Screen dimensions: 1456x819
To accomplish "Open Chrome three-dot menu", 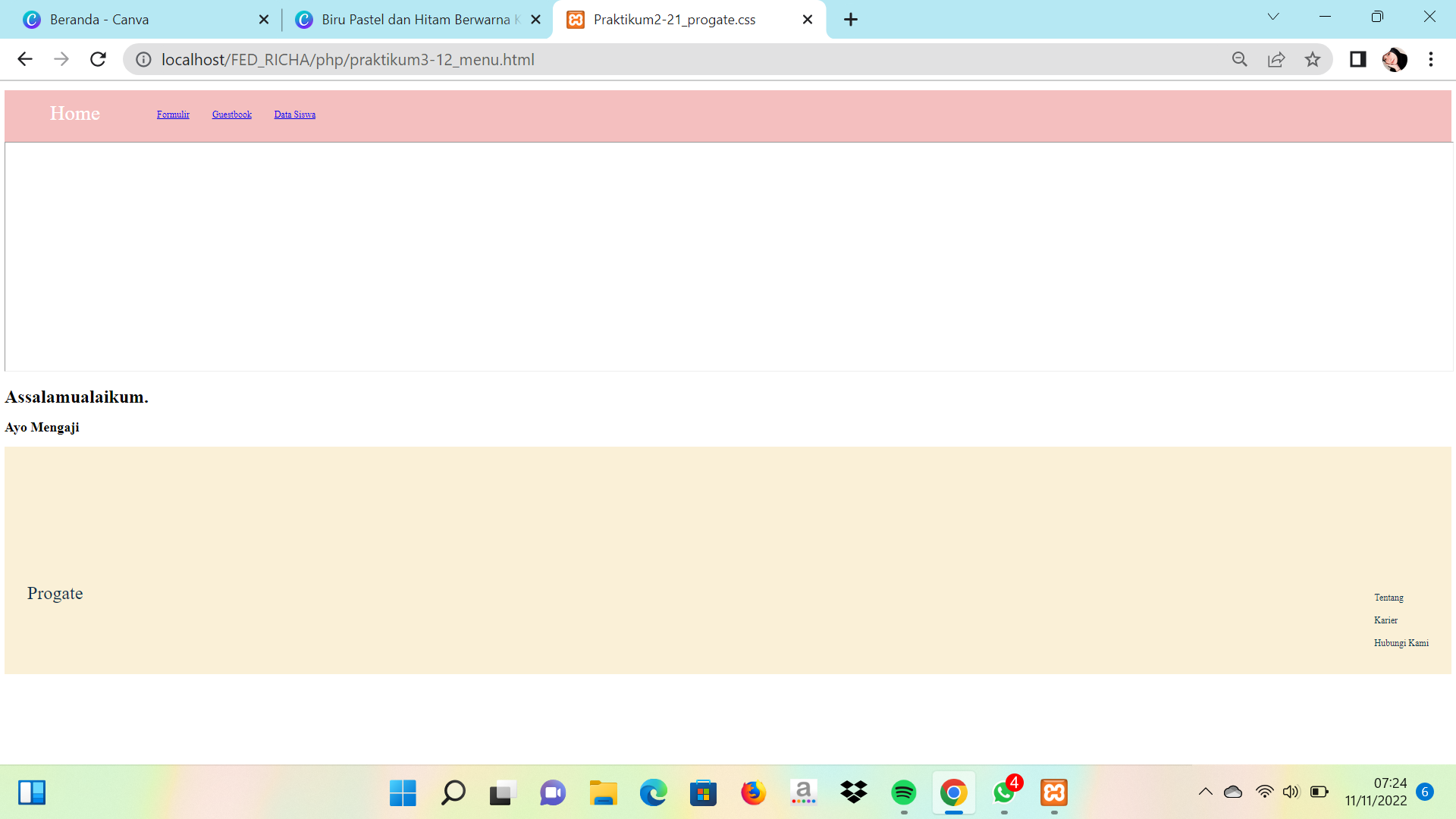I will [1431, 59].
